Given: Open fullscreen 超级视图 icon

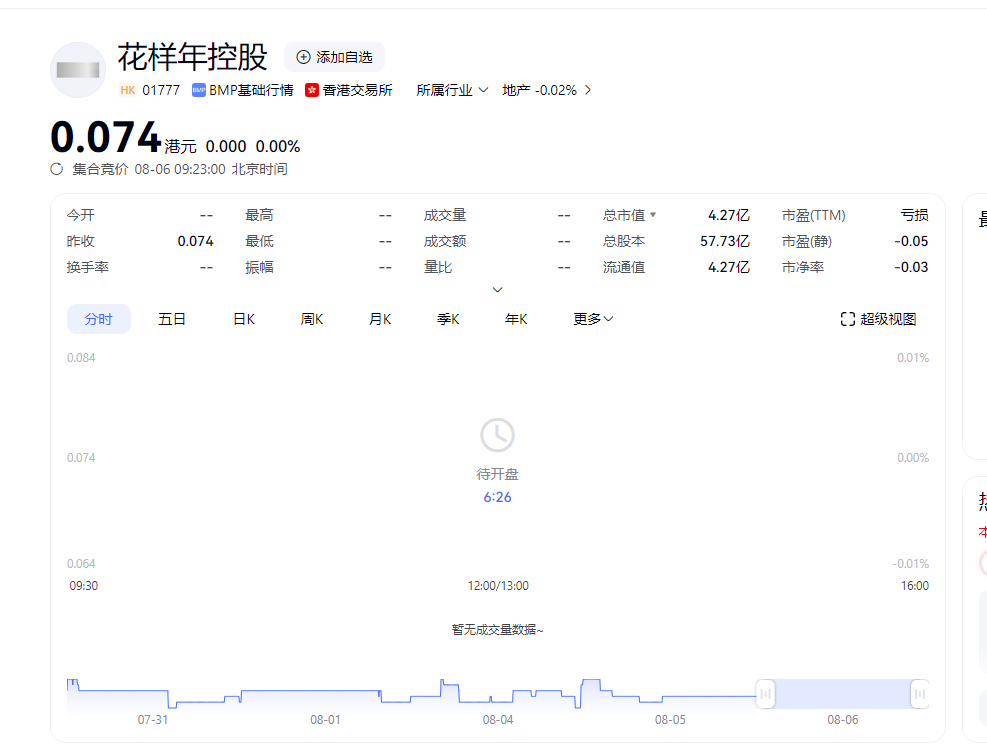Looking at the screenshot, I should 848,319.
